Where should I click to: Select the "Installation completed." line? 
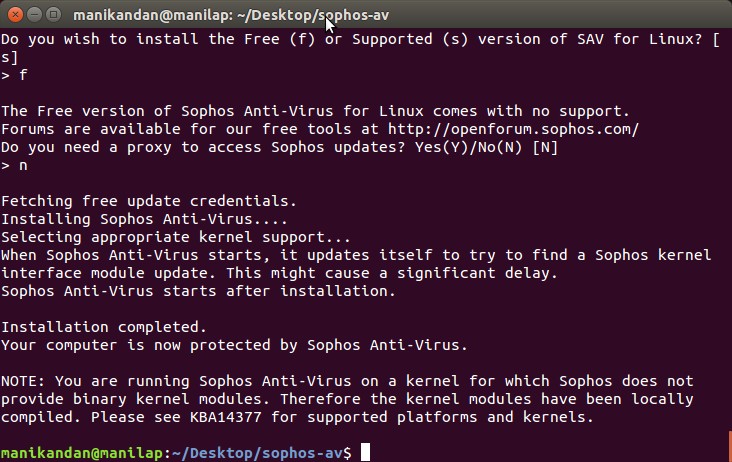pos(104,327)
